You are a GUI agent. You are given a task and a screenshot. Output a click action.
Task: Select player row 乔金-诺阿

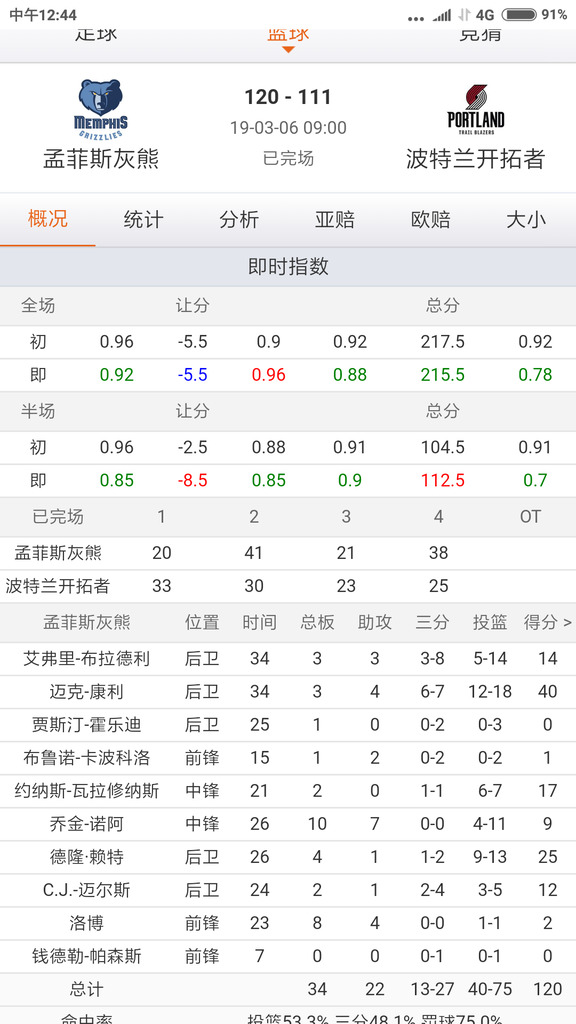click(x=288, y=824)
